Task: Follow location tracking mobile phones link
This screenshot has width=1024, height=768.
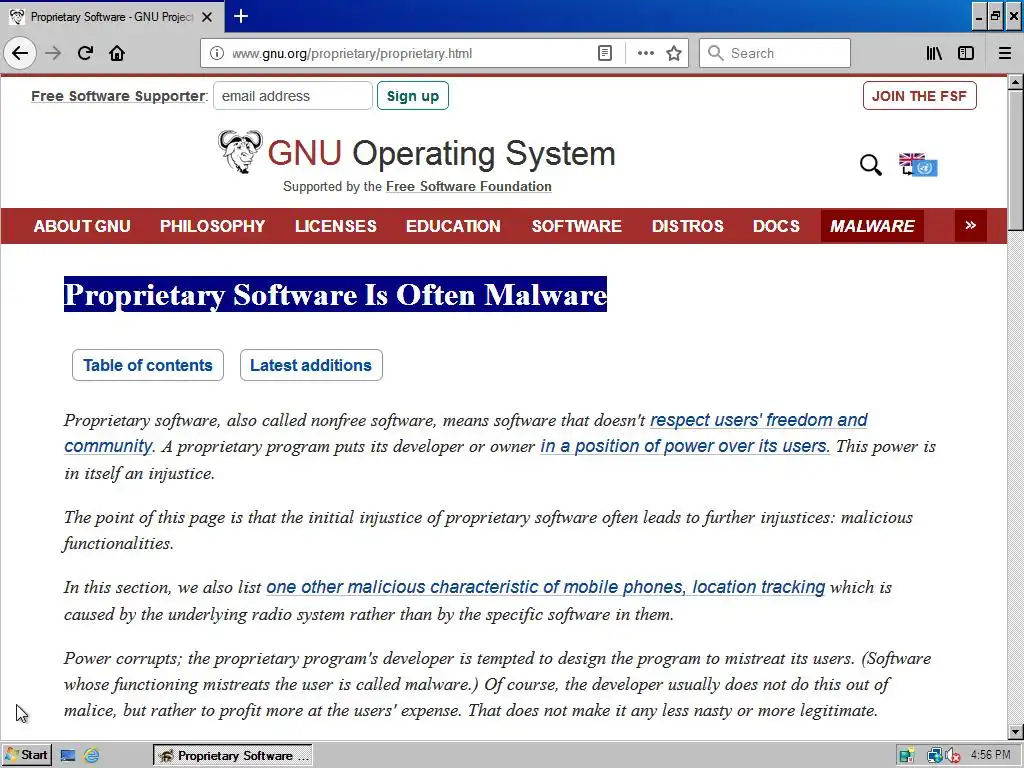Action: point(545,587)
